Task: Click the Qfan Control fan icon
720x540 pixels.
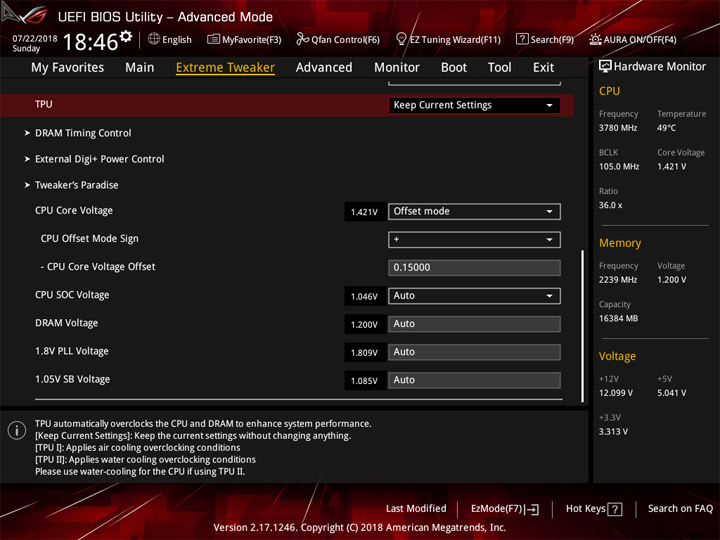Action: [302, 39]
